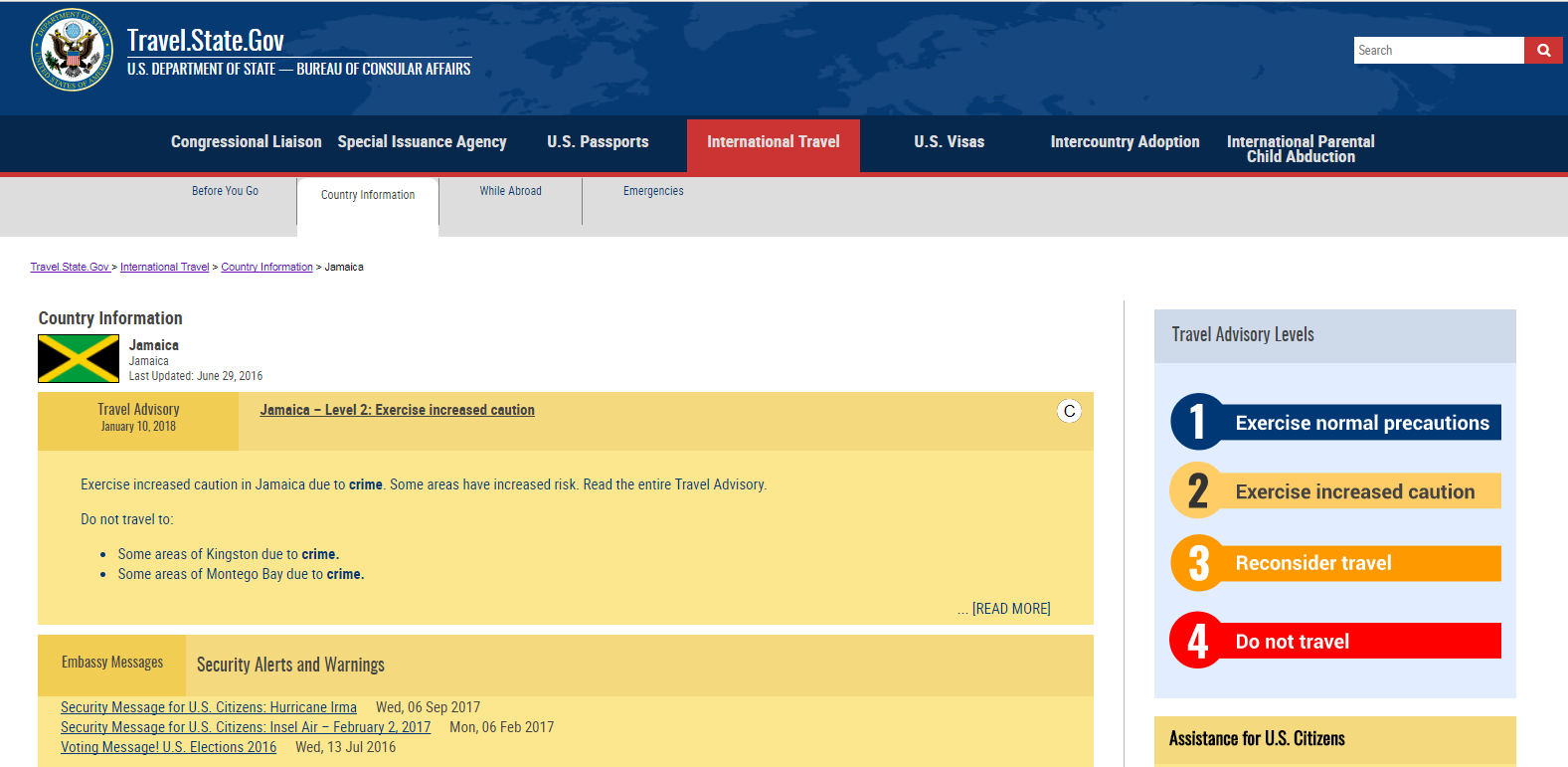
Task: Open the Voting Message U.S. Elections 2016 link
Action: 169,747
